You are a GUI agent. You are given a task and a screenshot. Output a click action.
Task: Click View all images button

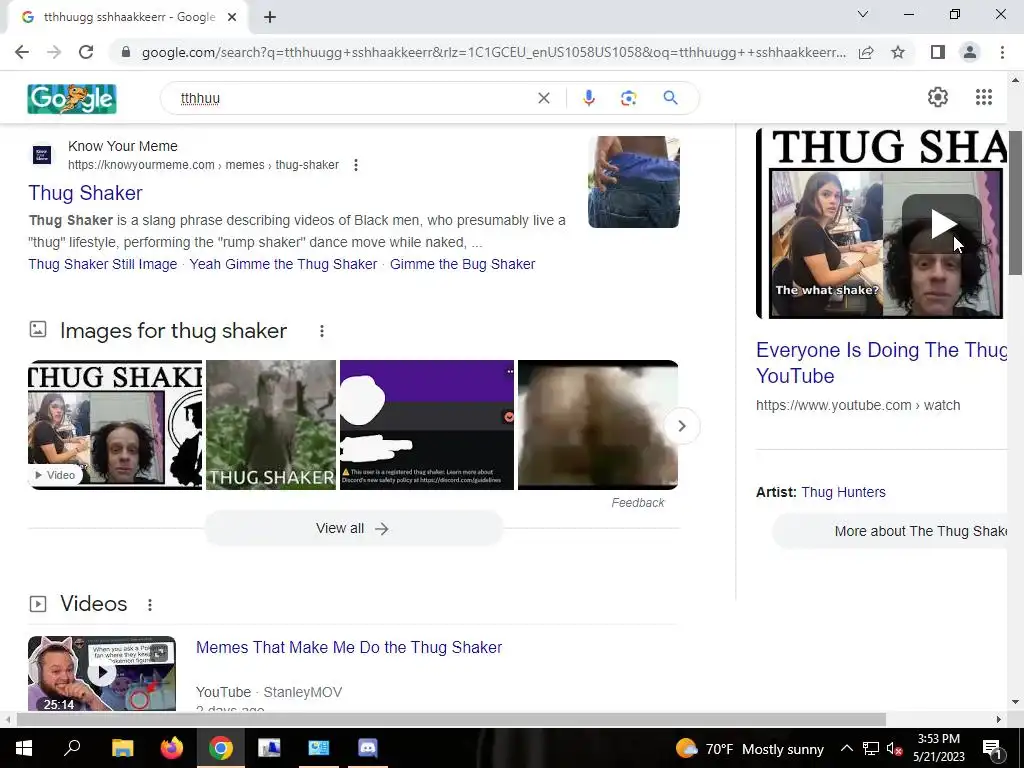click(x=353, y=528)
